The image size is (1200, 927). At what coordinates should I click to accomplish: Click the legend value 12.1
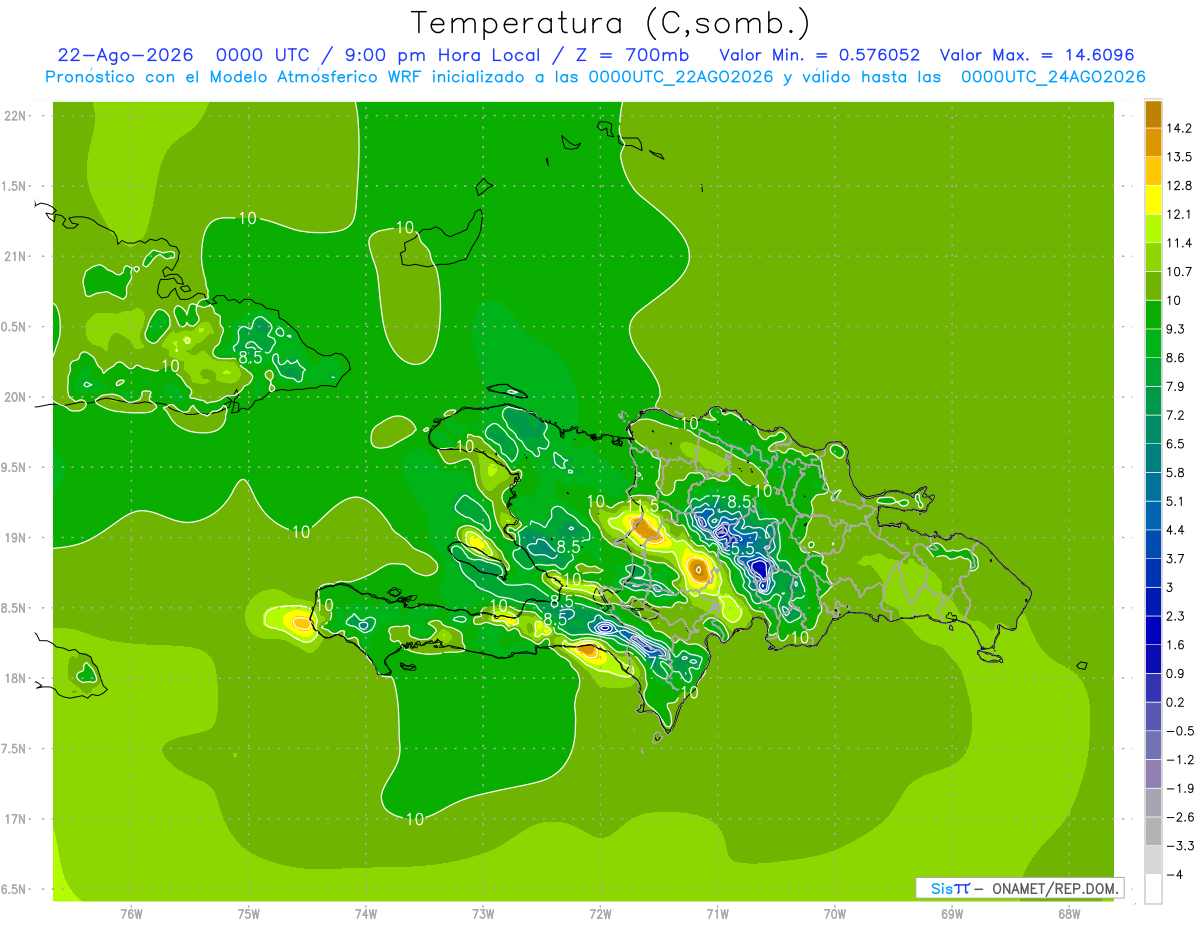click(1178, 214)
